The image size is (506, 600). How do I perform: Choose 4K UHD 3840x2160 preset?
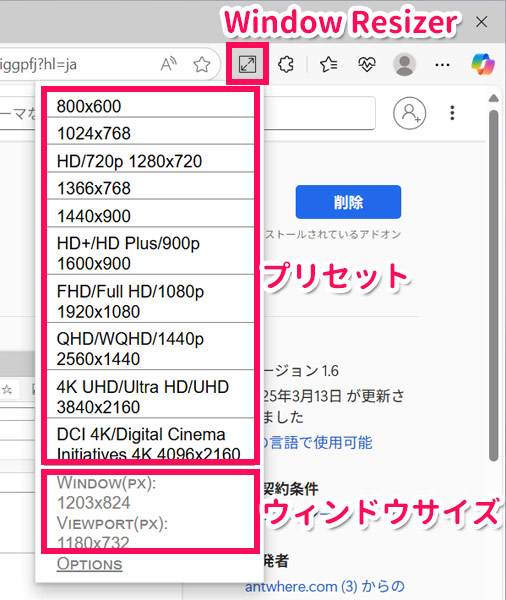(150, 396)
